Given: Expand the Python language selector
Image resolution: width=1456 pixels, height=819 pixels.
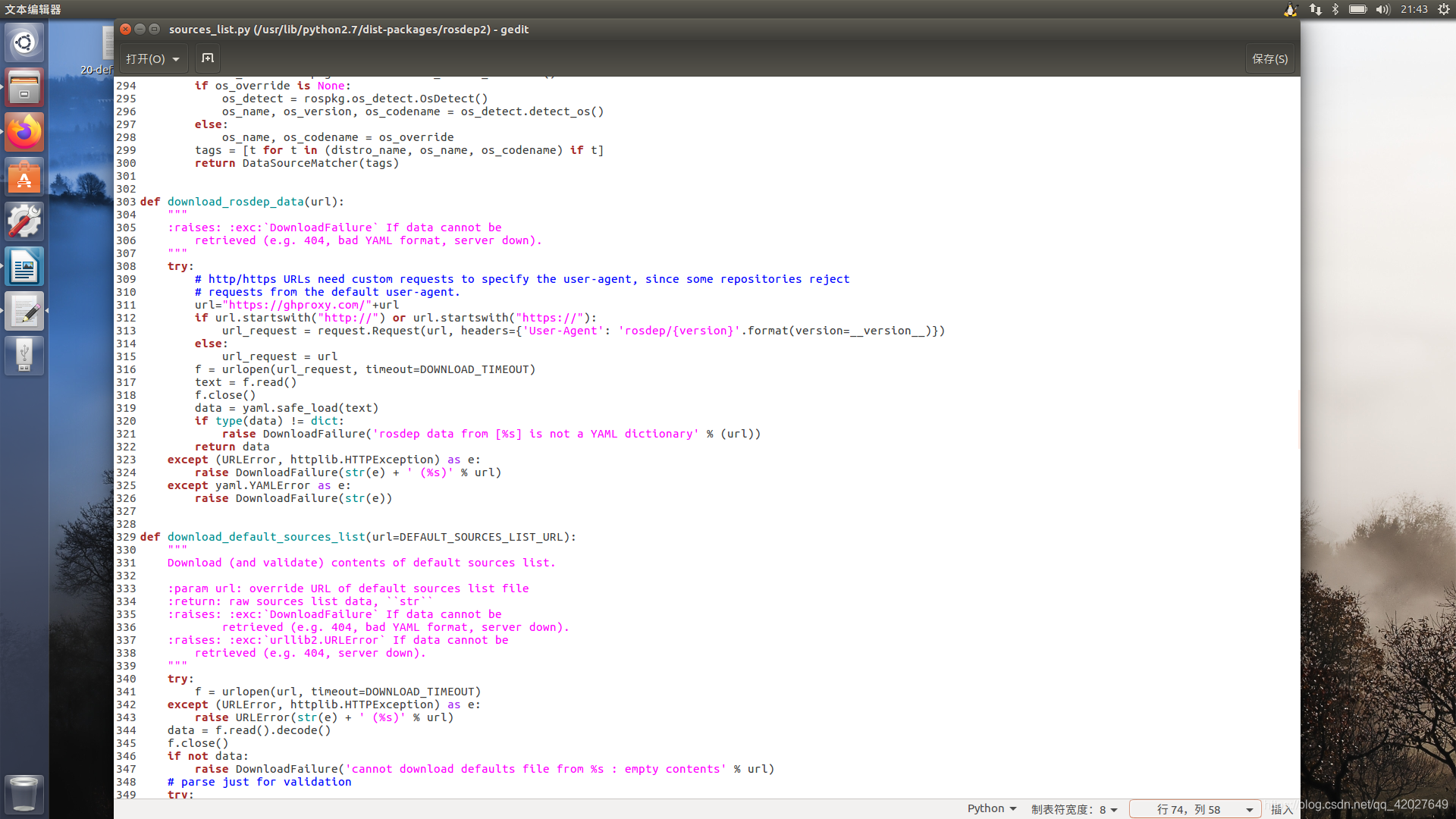Looking at the screenshot, I should [991, 808].
